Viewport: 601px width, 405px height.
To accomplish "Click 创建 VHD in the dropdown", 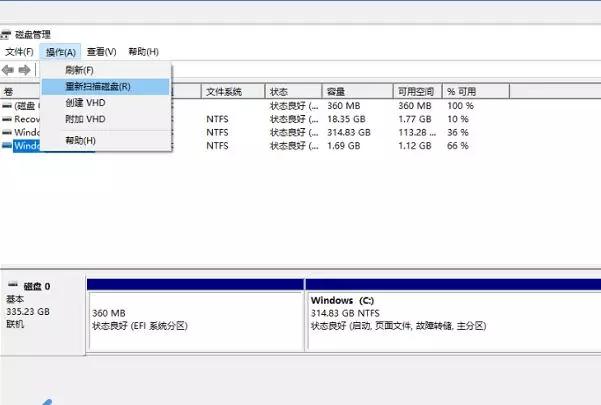I will (85, 103).
